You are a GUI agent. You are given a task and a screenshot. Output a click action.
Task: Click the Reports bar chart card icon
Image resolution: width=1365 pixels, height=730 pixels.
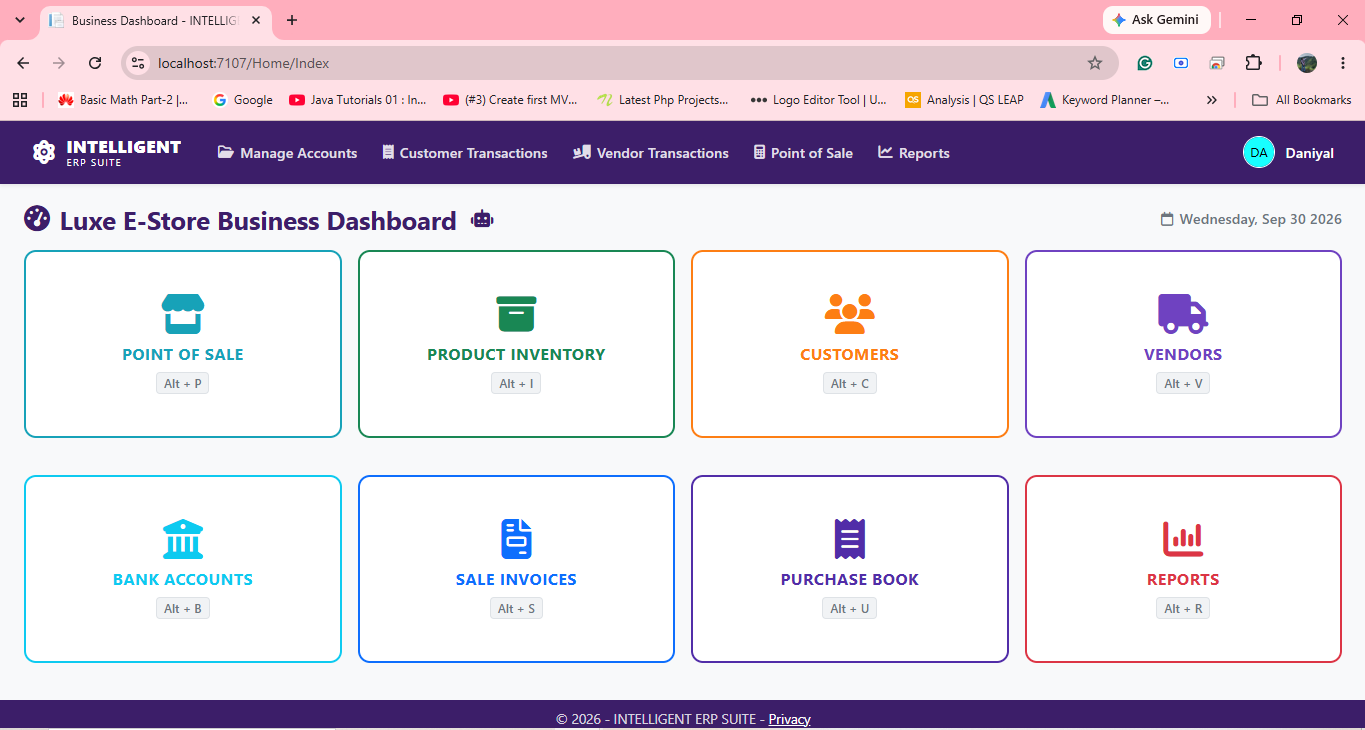(1183, 539)
